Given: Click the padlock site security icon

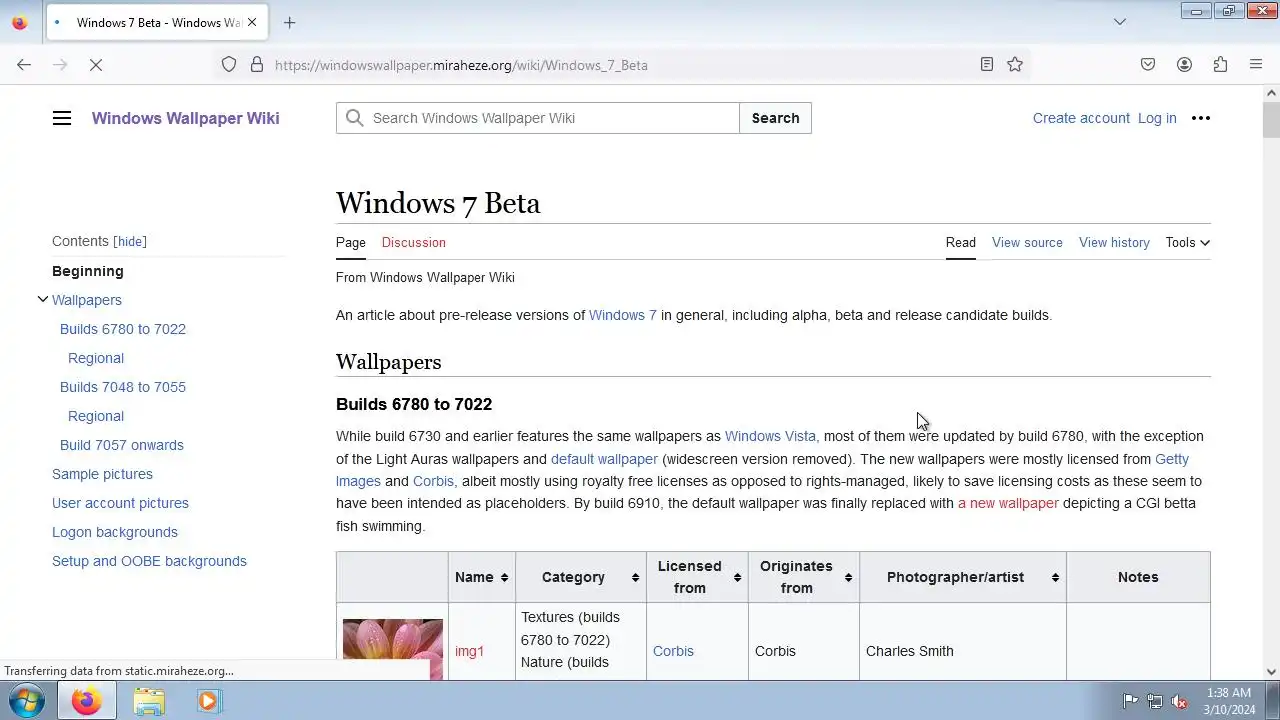Looking at the screenshot, I should pyautogui.click(x=257, y=65).
